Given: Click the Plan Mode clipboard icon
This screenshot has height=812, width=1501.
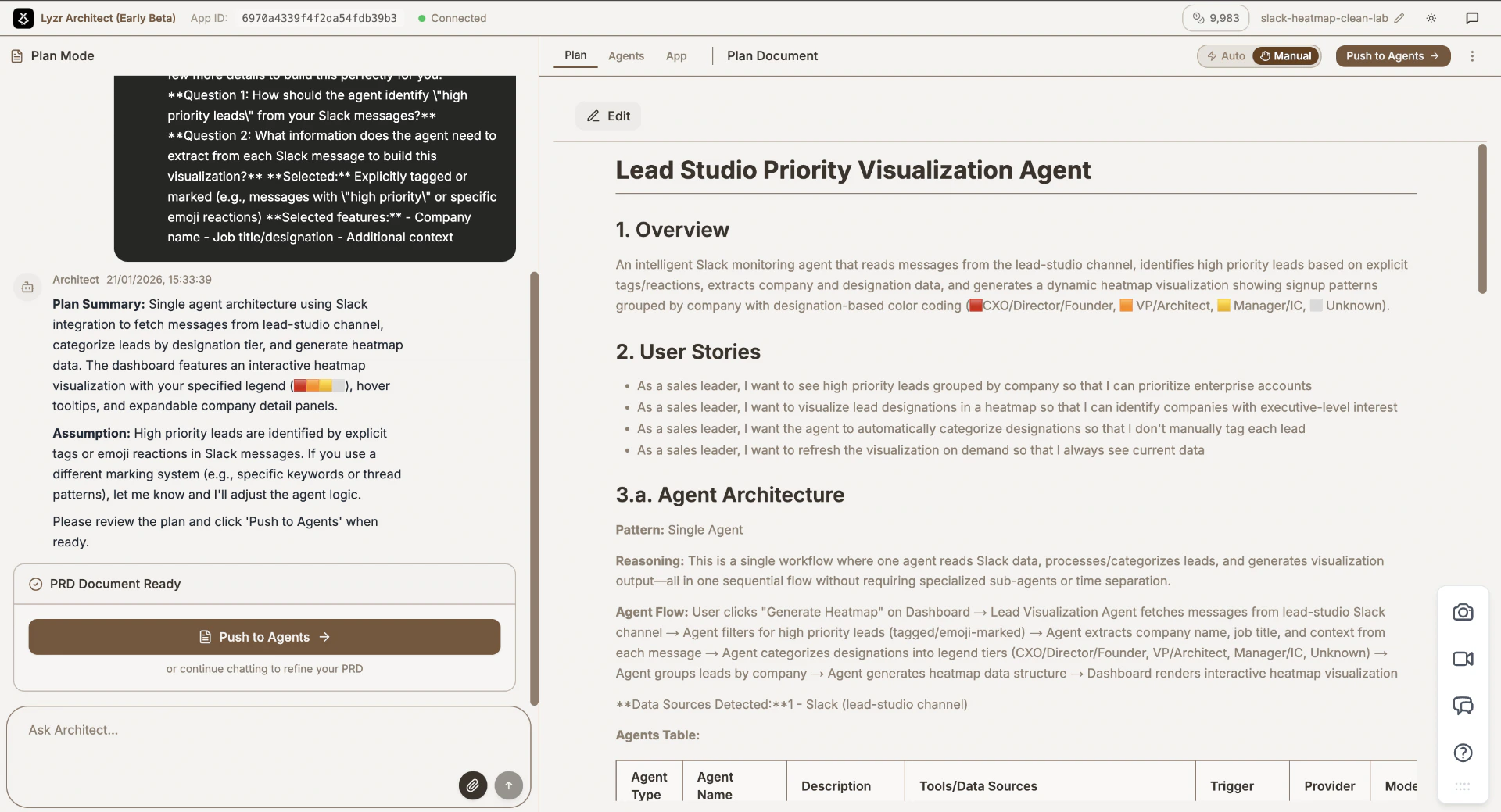Looking at the screenshot, I should pyautogui.click(x=16, y=55).
